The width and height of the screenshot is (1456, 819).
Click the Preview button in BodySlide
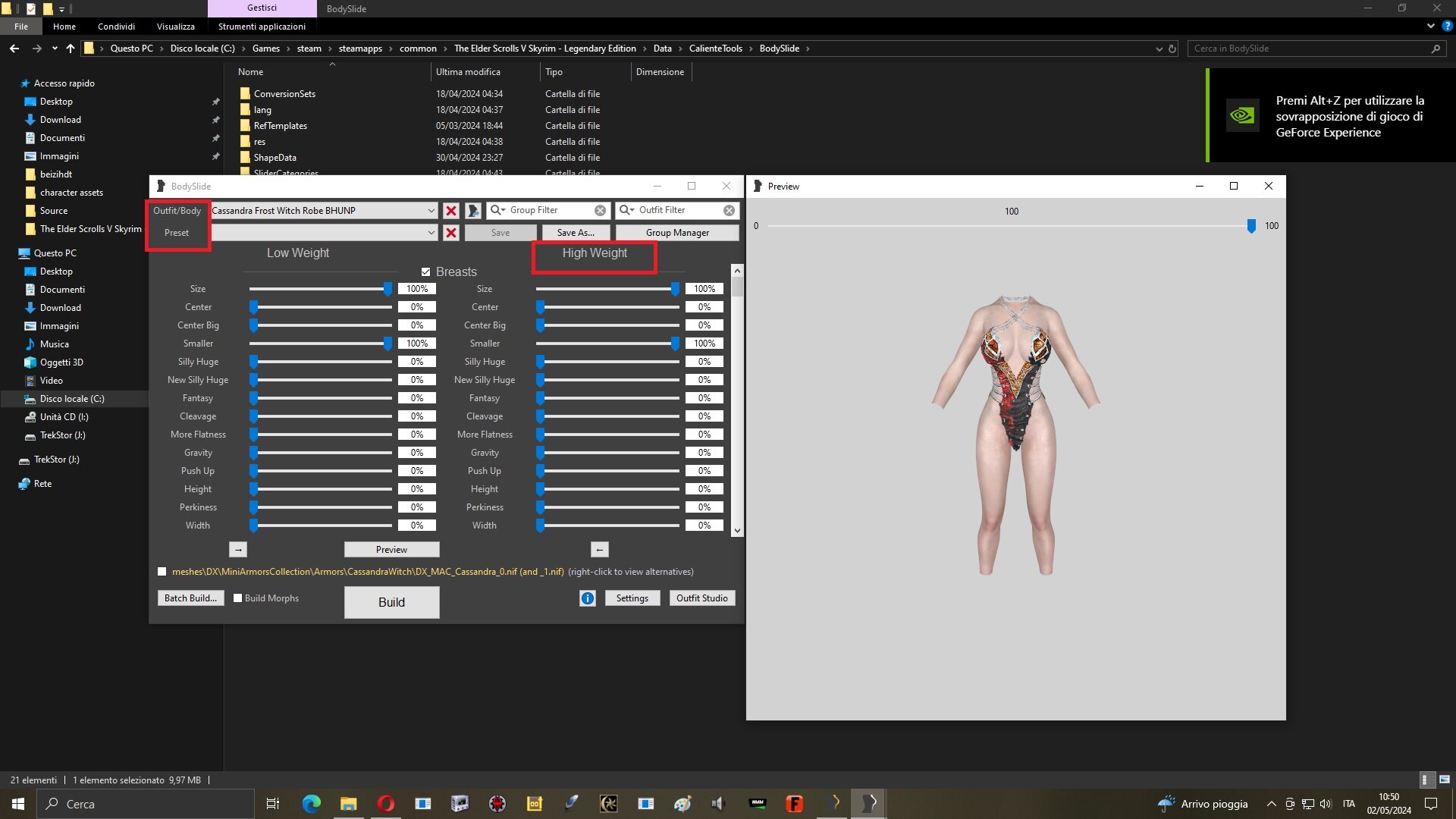[391, 550]
